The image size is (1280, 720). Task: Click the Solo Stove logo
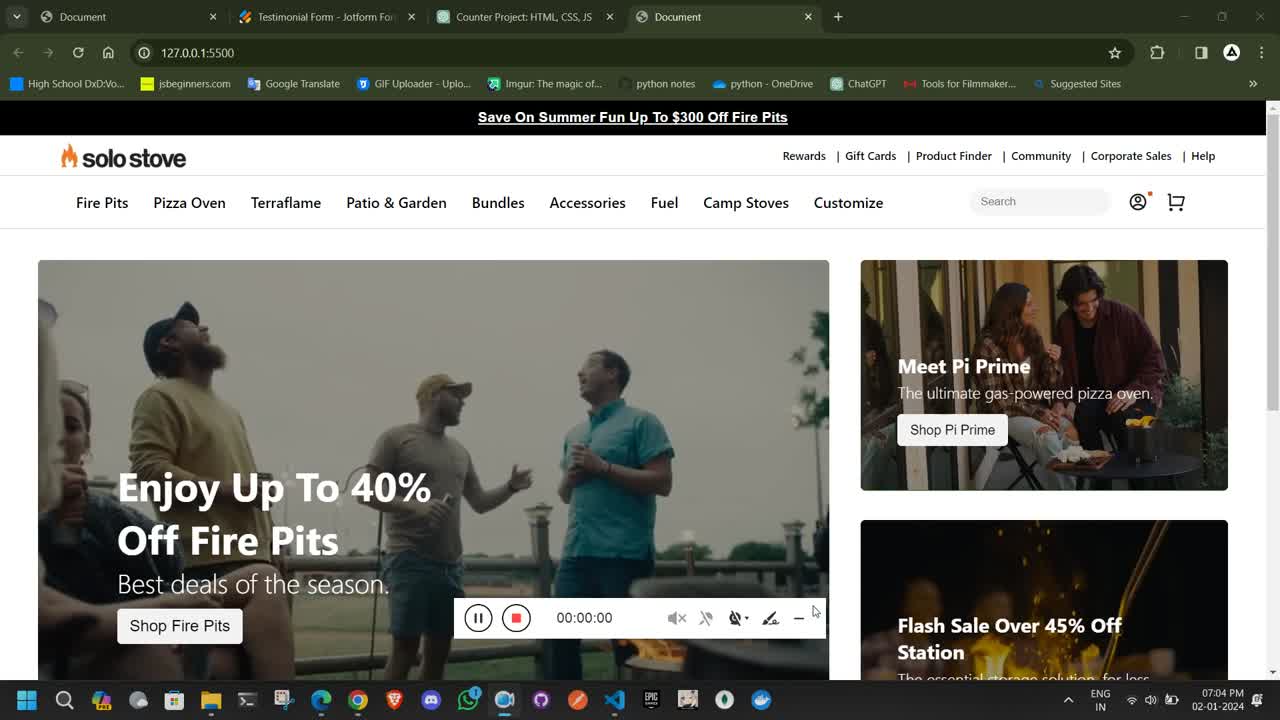point(123,157)
